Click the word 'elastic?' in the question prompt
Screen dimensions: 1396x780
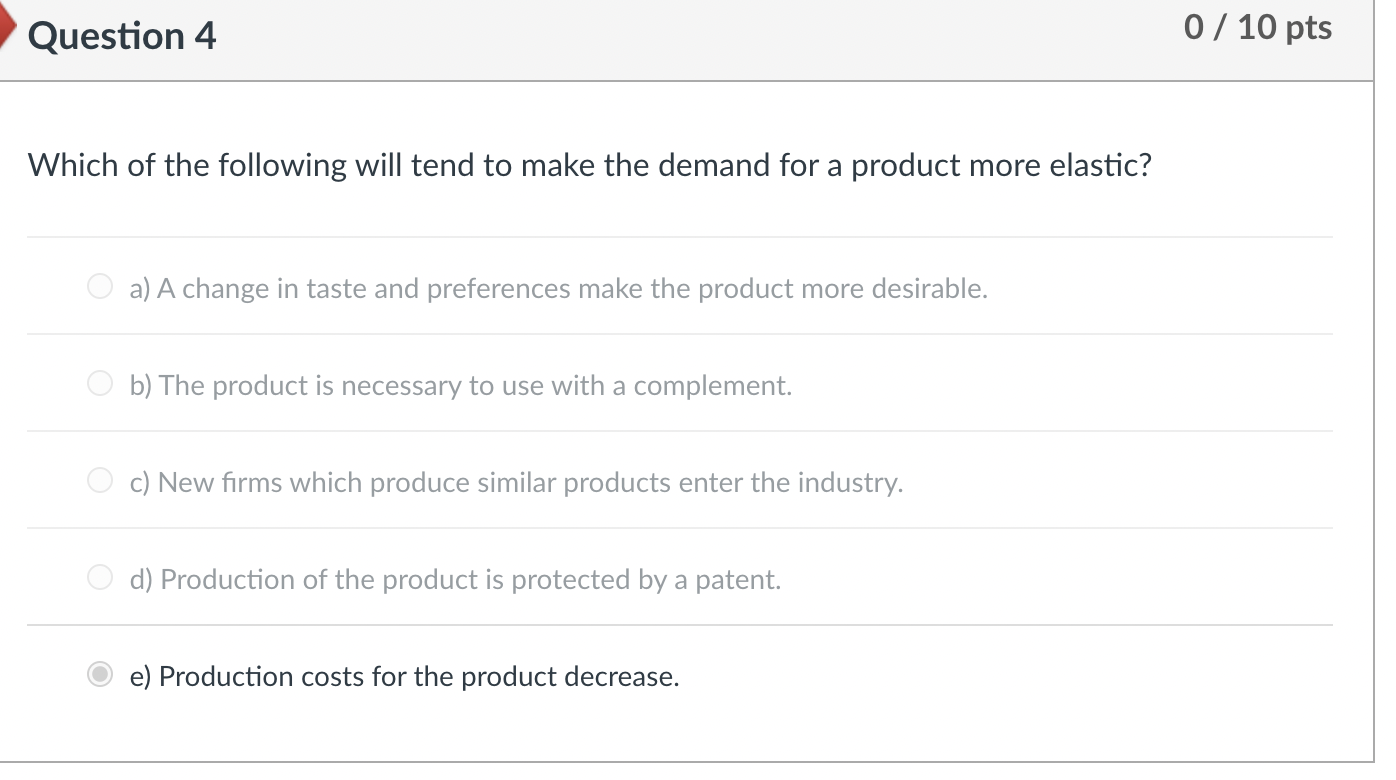click(x=1101, y=165)
